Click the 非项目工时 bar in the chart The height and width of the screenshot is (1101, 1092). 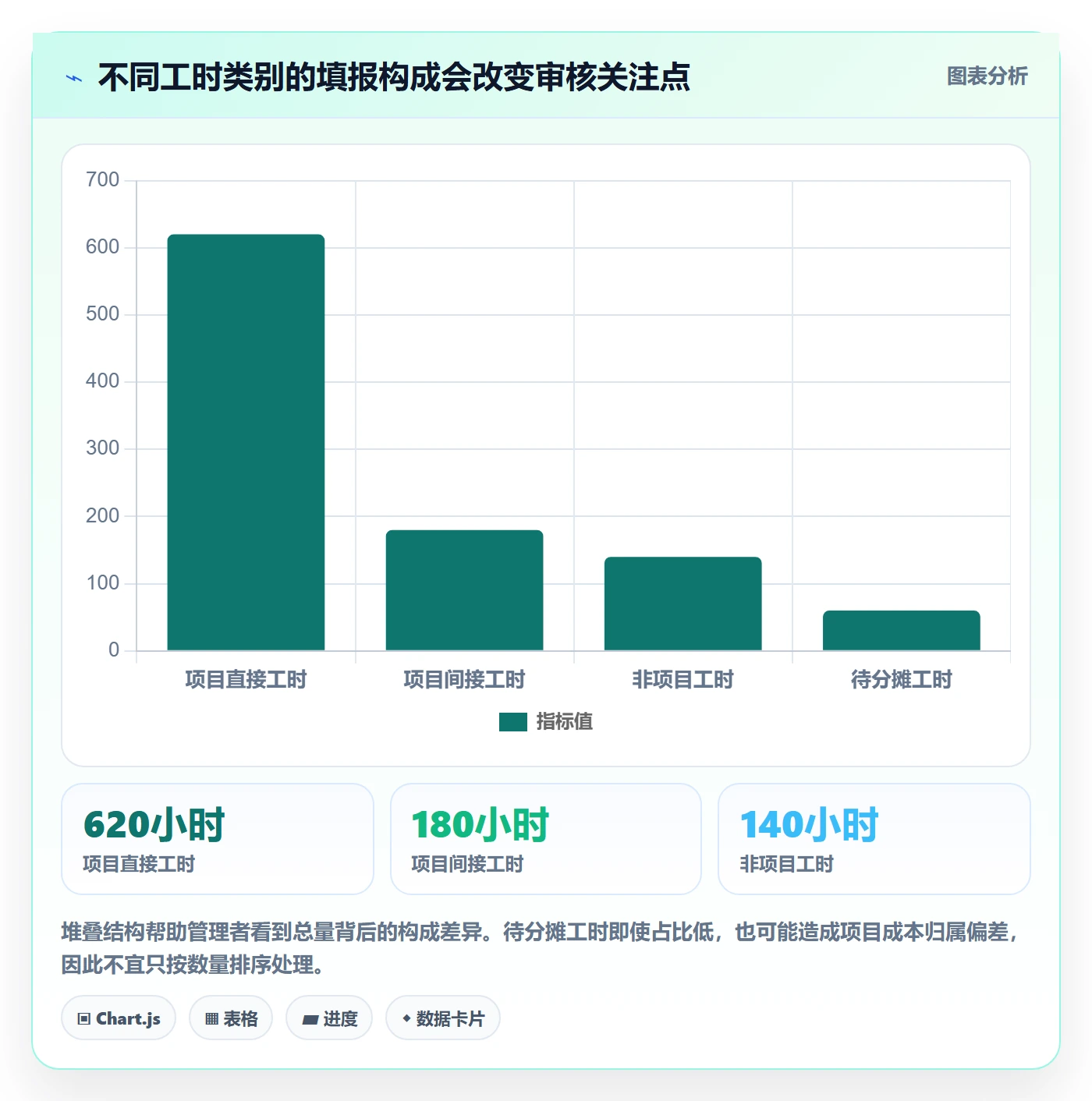[x=682, y=604]
